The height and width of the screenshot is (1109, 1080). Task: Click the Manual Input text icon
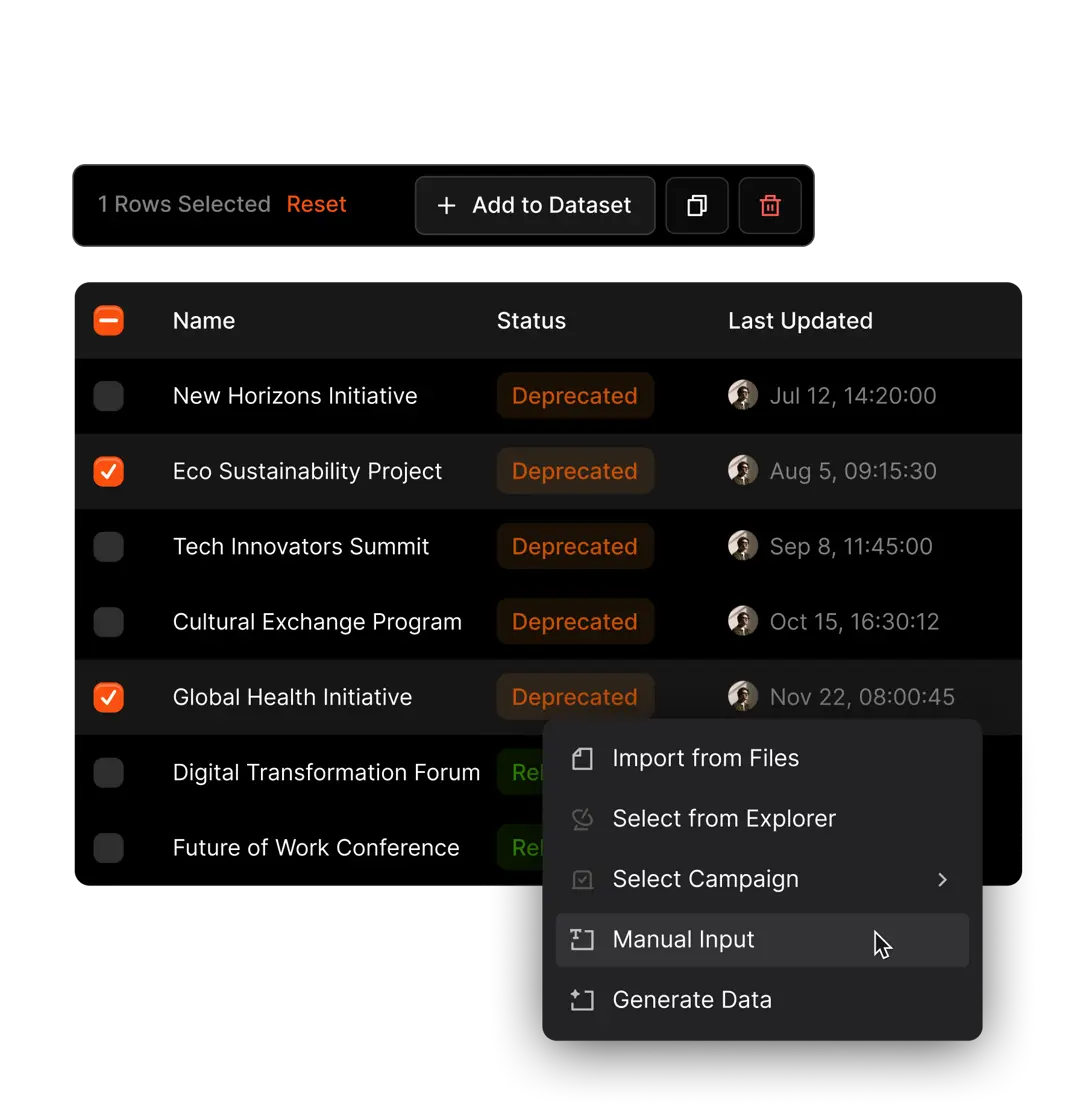tap(582, 940)
